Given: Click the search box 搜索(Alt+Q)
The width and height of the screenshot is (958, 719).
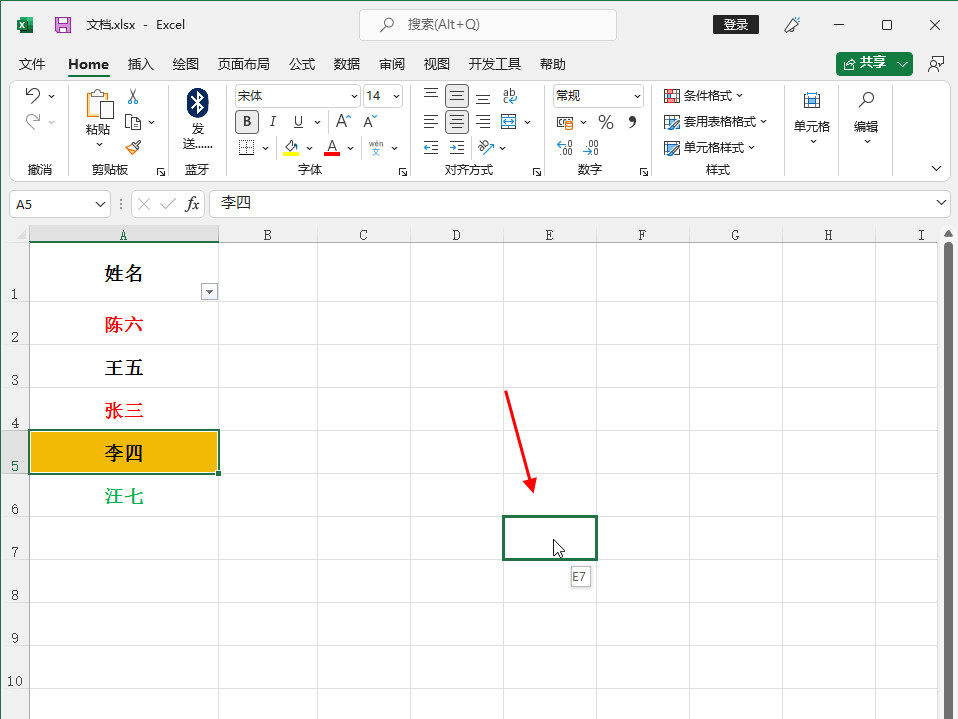Looking at the screenshot, I should tap(488, 25).
